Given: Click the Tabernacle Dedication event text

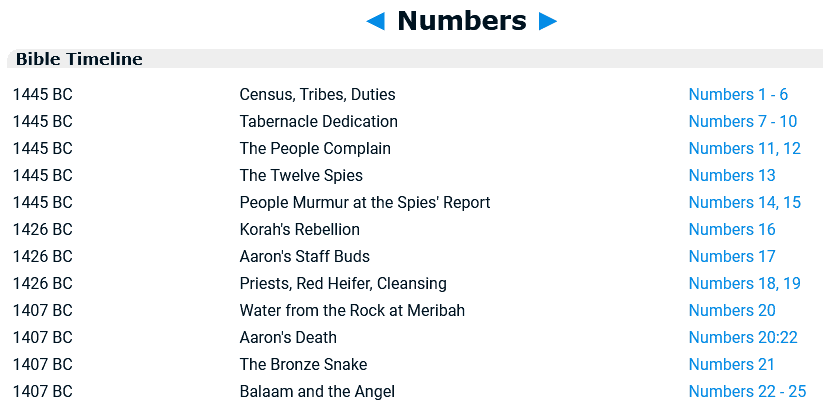Looking at the screenshot, I should (318, 122).
